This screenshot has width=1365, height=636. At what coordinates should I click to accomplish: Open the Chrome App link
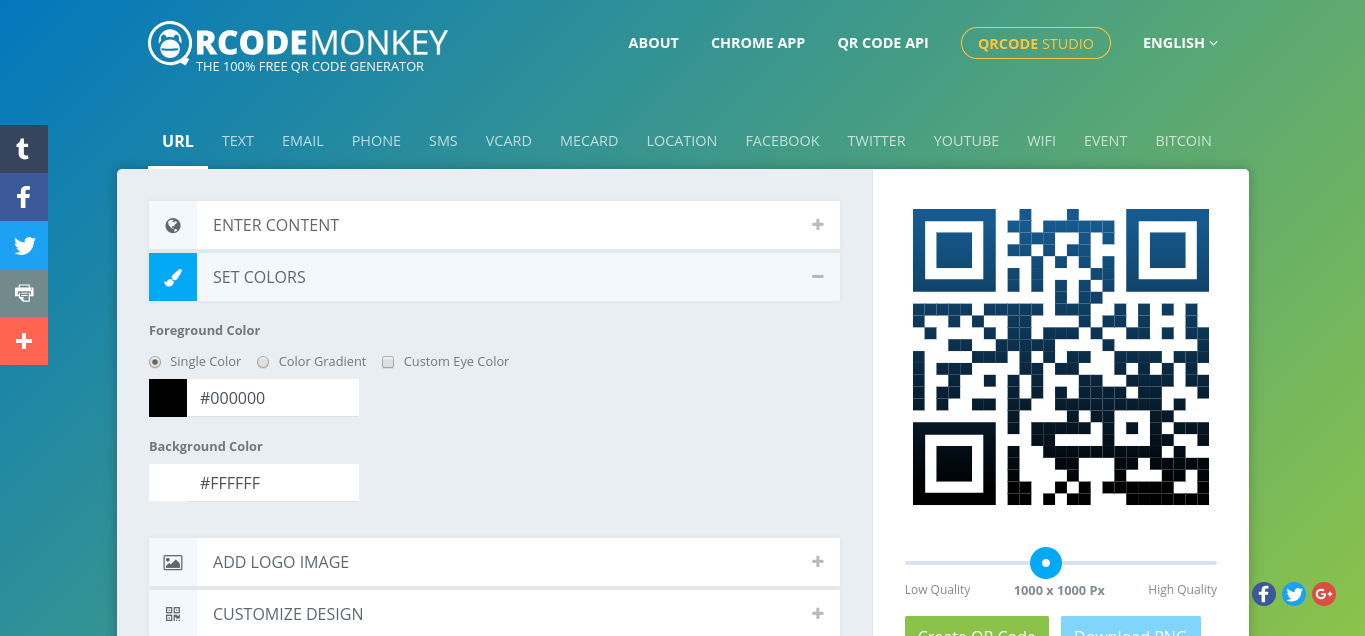[x=758, y=43]
